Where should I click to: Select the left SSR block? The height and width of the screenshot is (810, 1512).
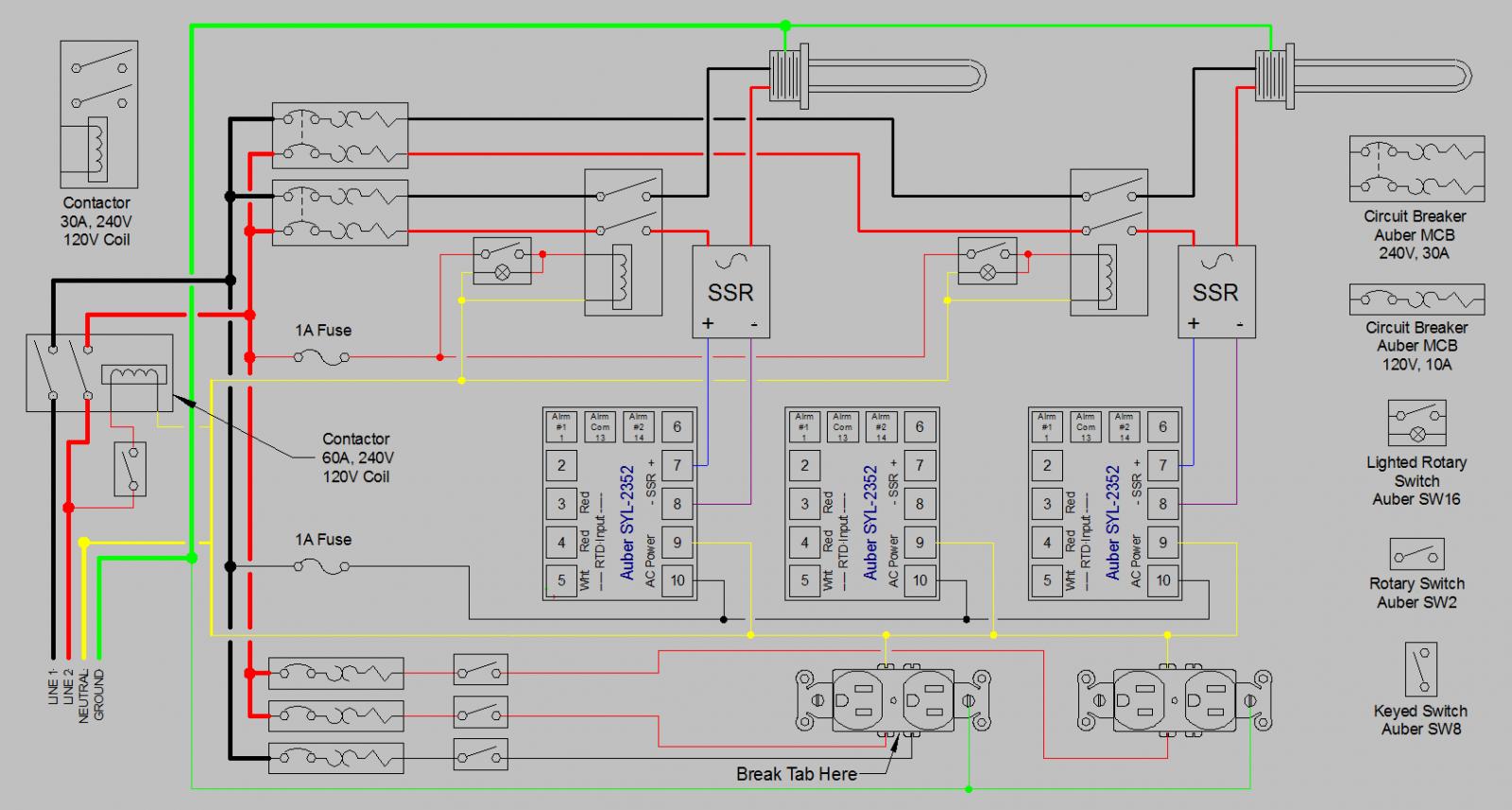click(730, 292)
